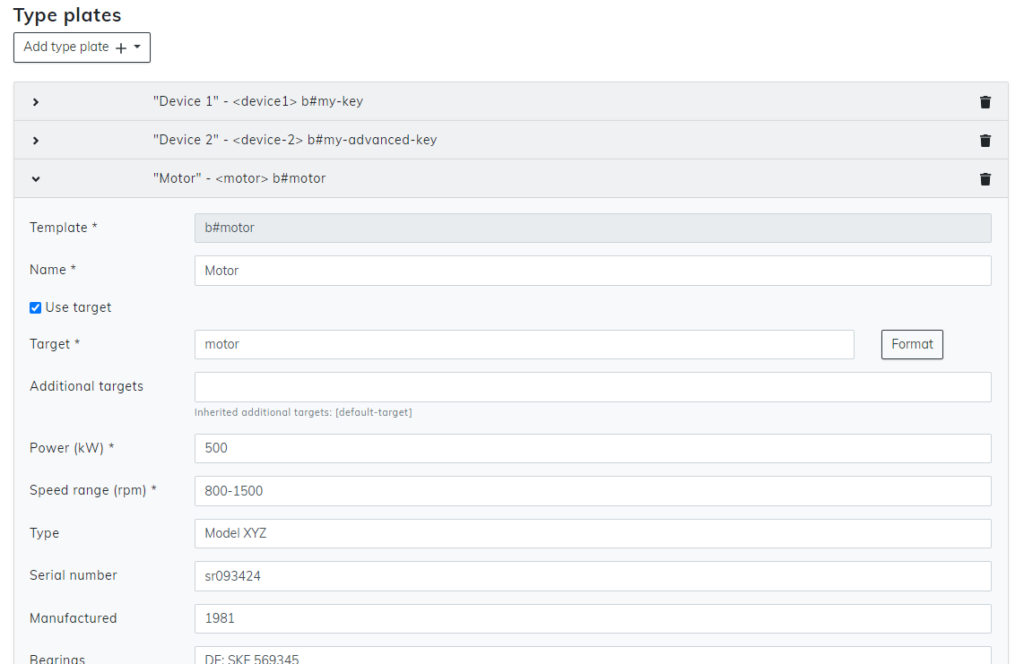Viewport: 1024px width, 664px height.
Task: Click the Manufactured field showing 1981
Action: 592,618
